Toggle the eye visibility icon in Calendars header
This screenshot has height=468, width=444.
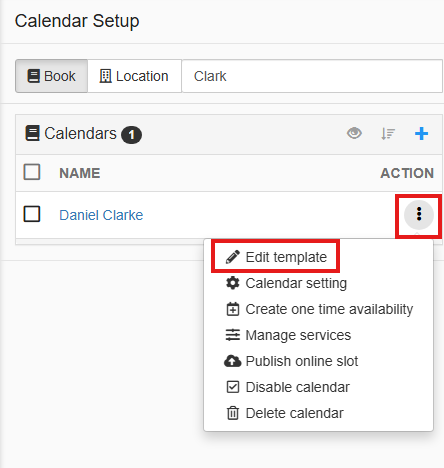click(354, 133)
